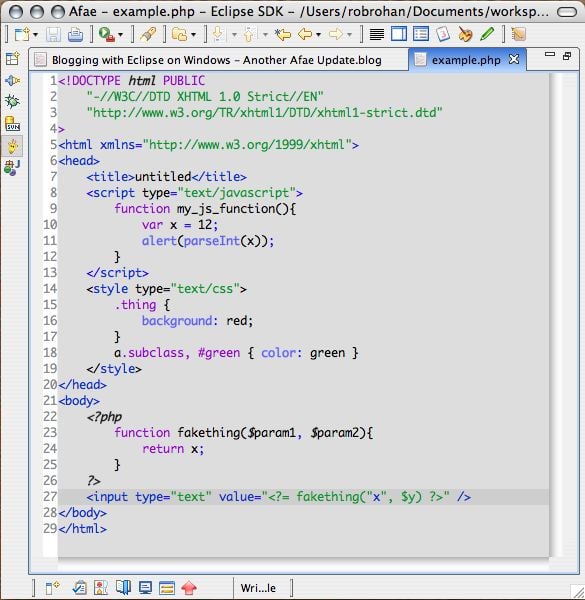The image size is (585, 600).
Task: Expand the New file dropdown arrow
Action: coord(36,35)
